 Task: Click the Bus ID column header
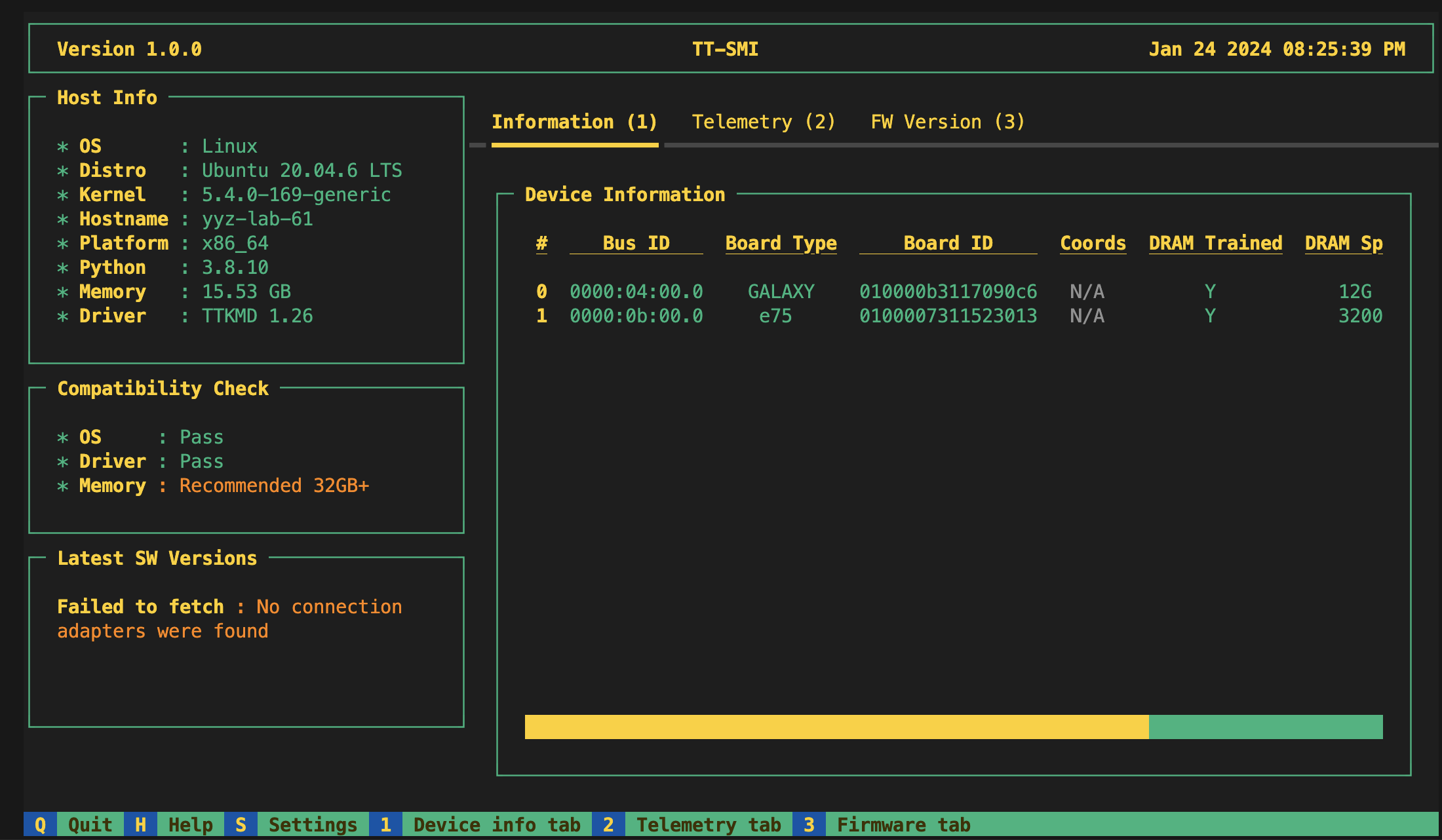pyautogui.click(x=636, y=243)
